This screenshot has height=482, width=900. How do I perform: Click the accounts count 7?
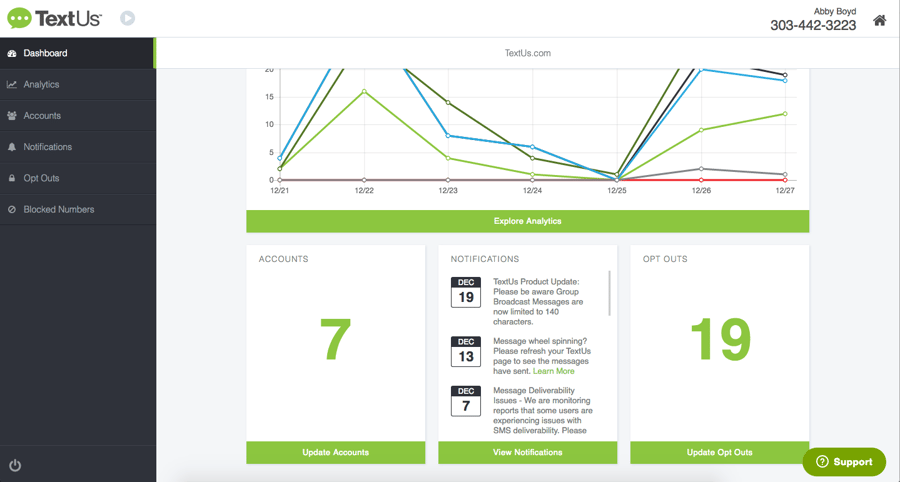pos(335,340)
